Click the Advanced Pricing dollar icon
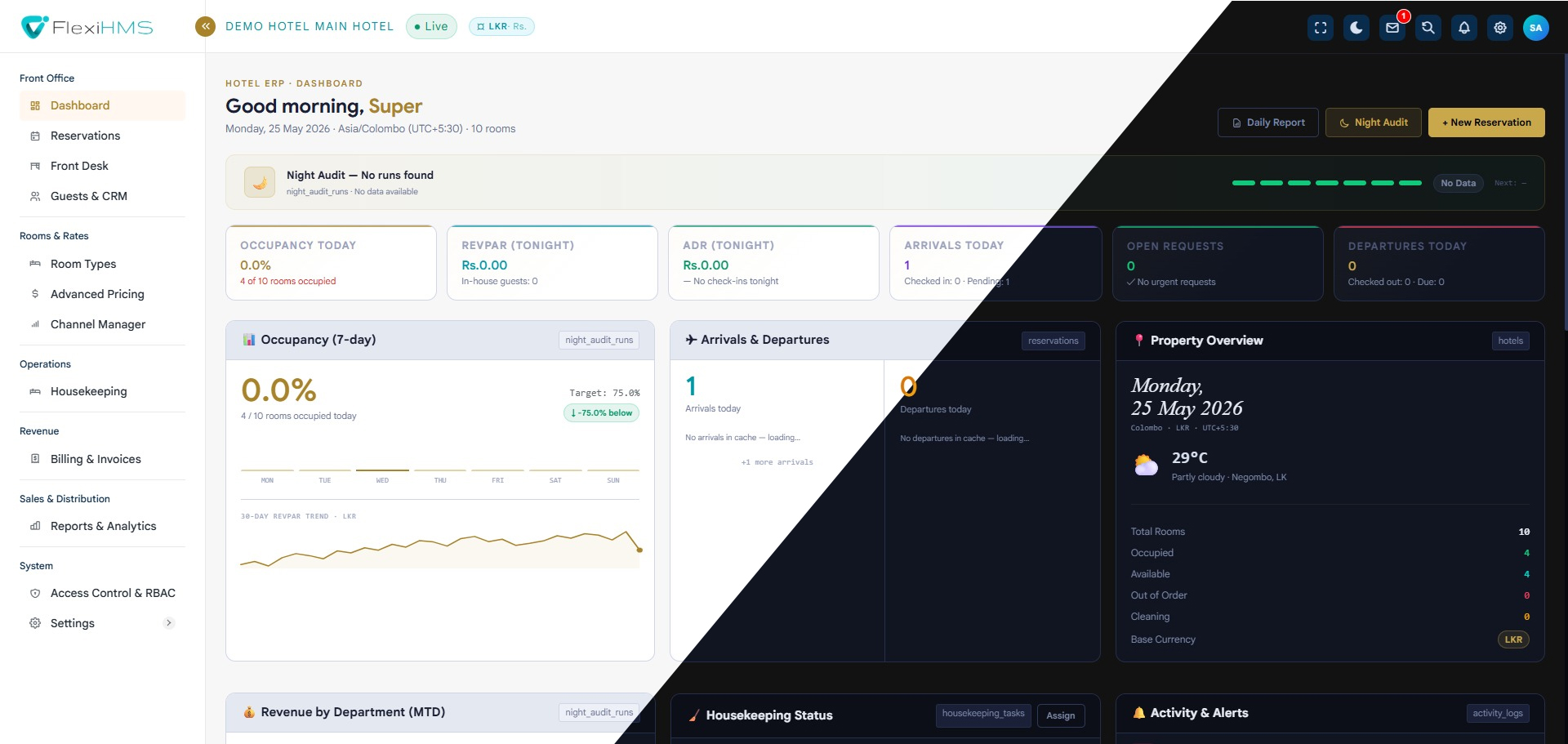Screen dimensions: 1568x744 coord(35,294)
